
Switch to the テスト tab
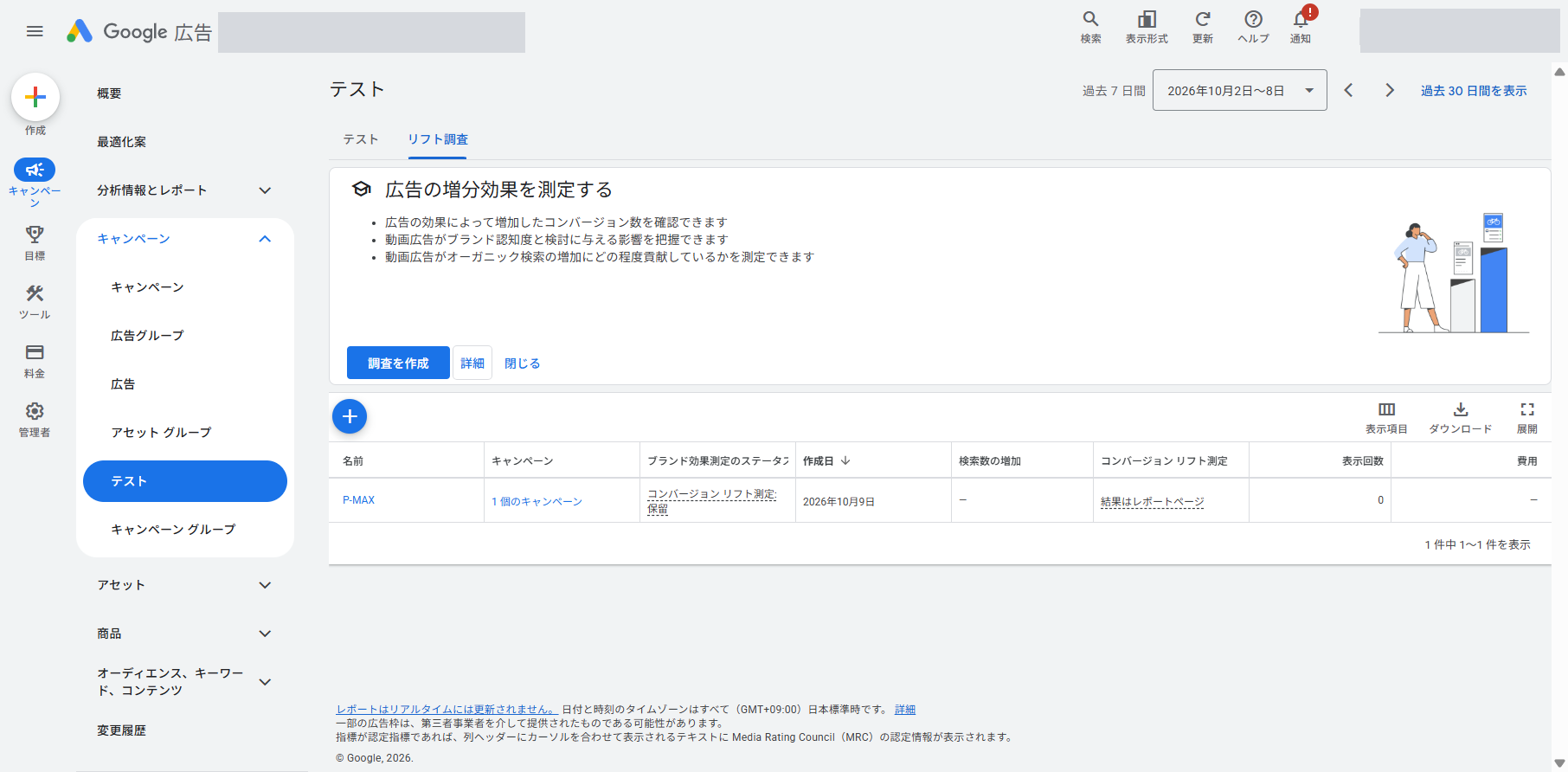[x=361, y=139]
